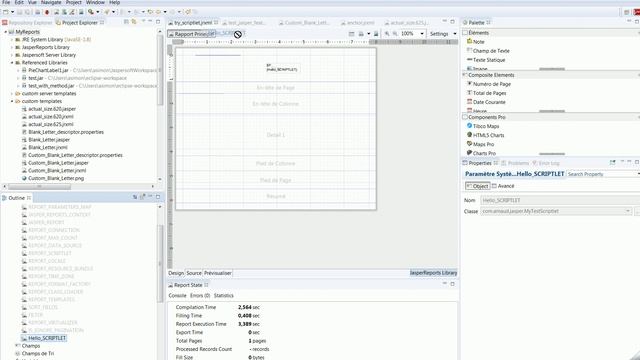640x360 pixels.
Task: Expand the custom server templates folder
Action: pos(12,93)
